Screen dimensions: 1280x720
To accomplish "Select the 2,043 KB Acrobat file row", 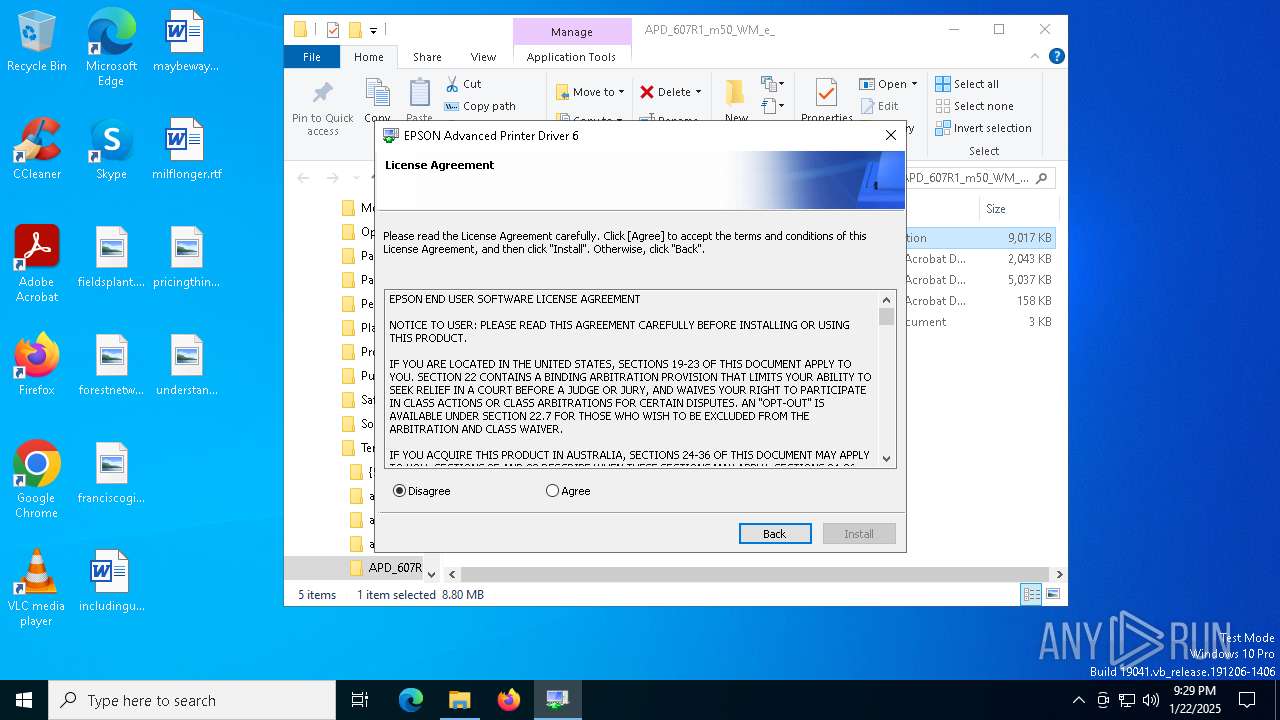I will pos(979,259).
